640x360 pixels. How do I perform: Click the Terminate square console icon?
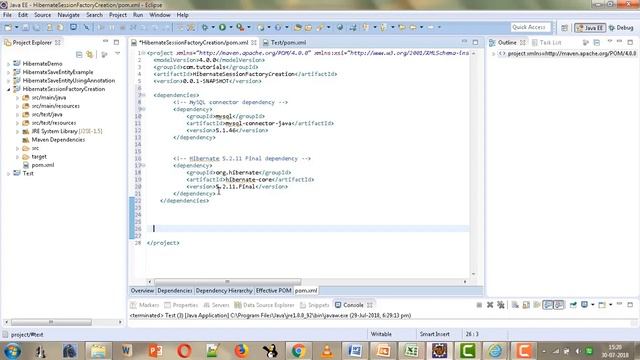[479, 305]
